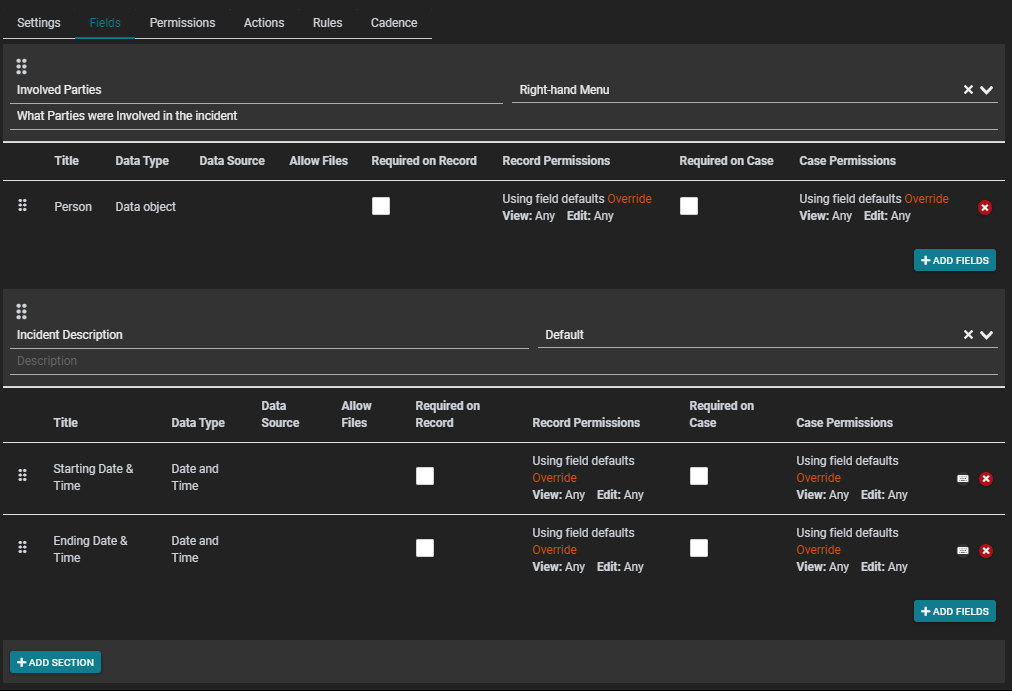The height and width of the screenshot is (691, 1012).
Task: Click the empty Description field
Action: (x=504, y=361)
